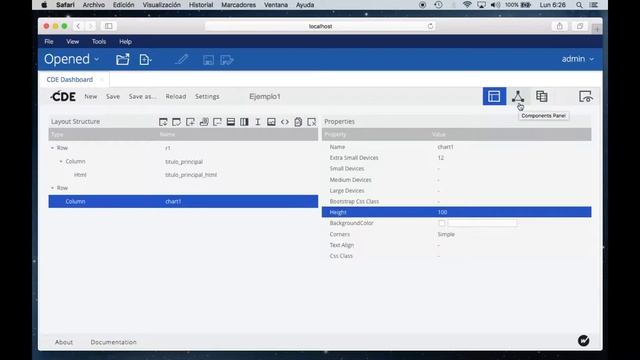Screen dimensions: 640x360
Task: Click the CDE logo
Action: [63, 96]
